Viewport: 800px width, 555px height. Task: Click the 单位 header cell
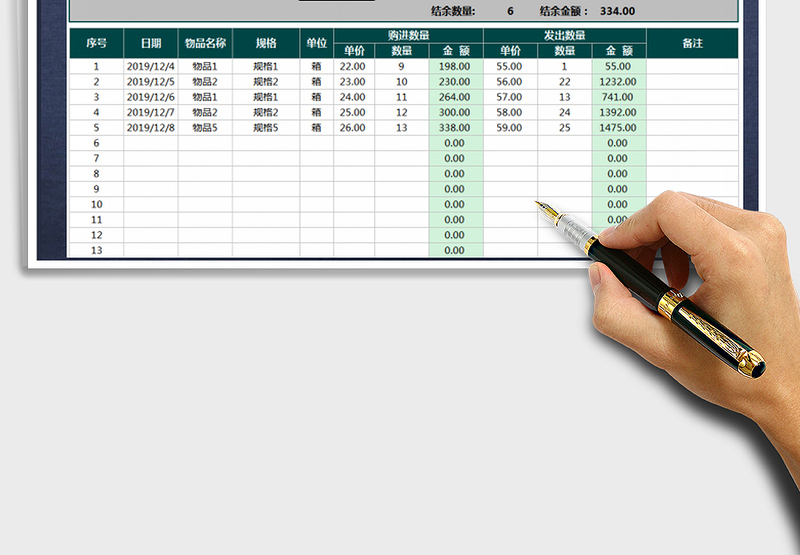tap(316, 44)
